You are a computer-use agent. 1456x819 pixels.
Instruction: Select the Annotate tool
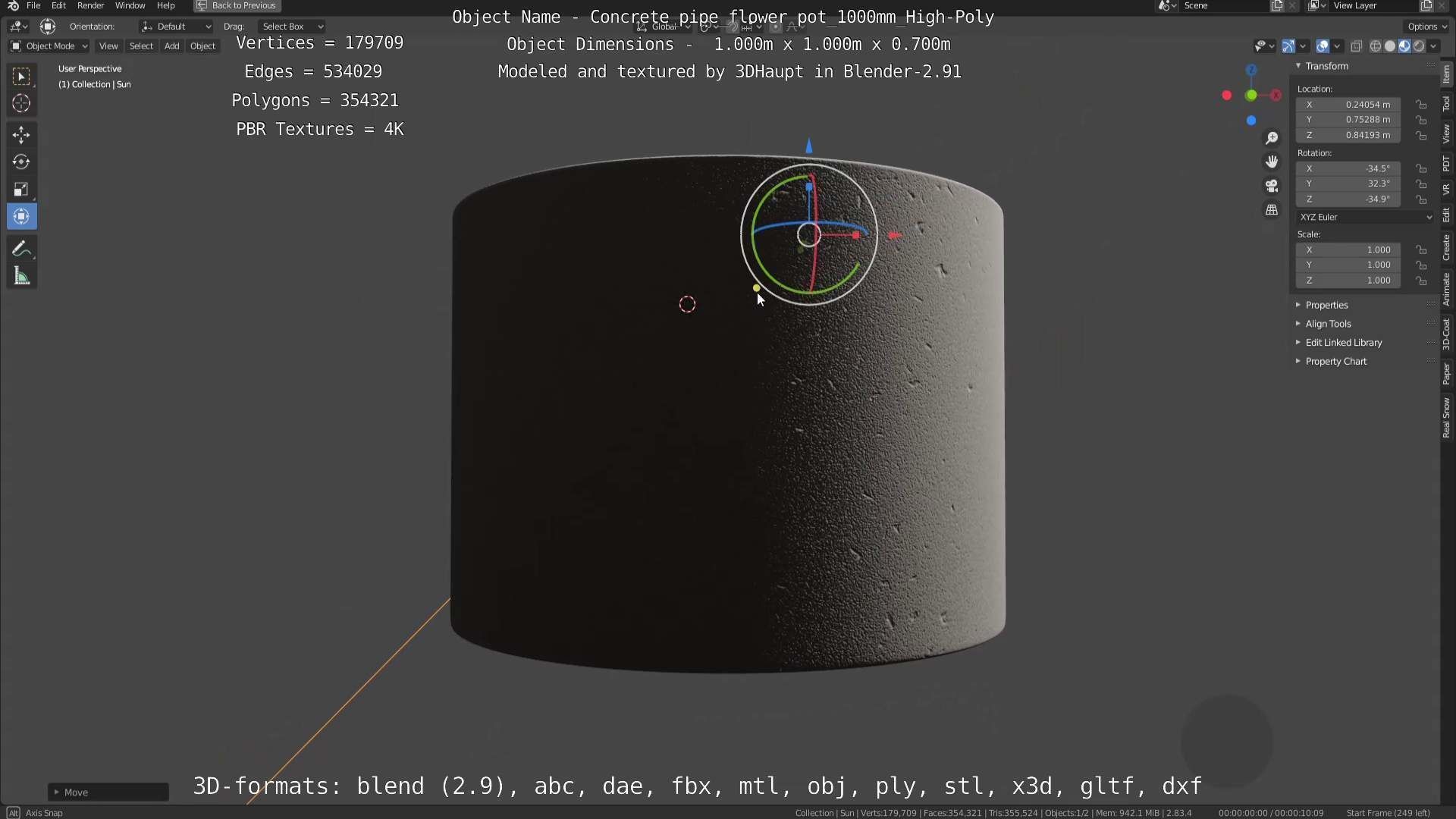click(21, 249)
